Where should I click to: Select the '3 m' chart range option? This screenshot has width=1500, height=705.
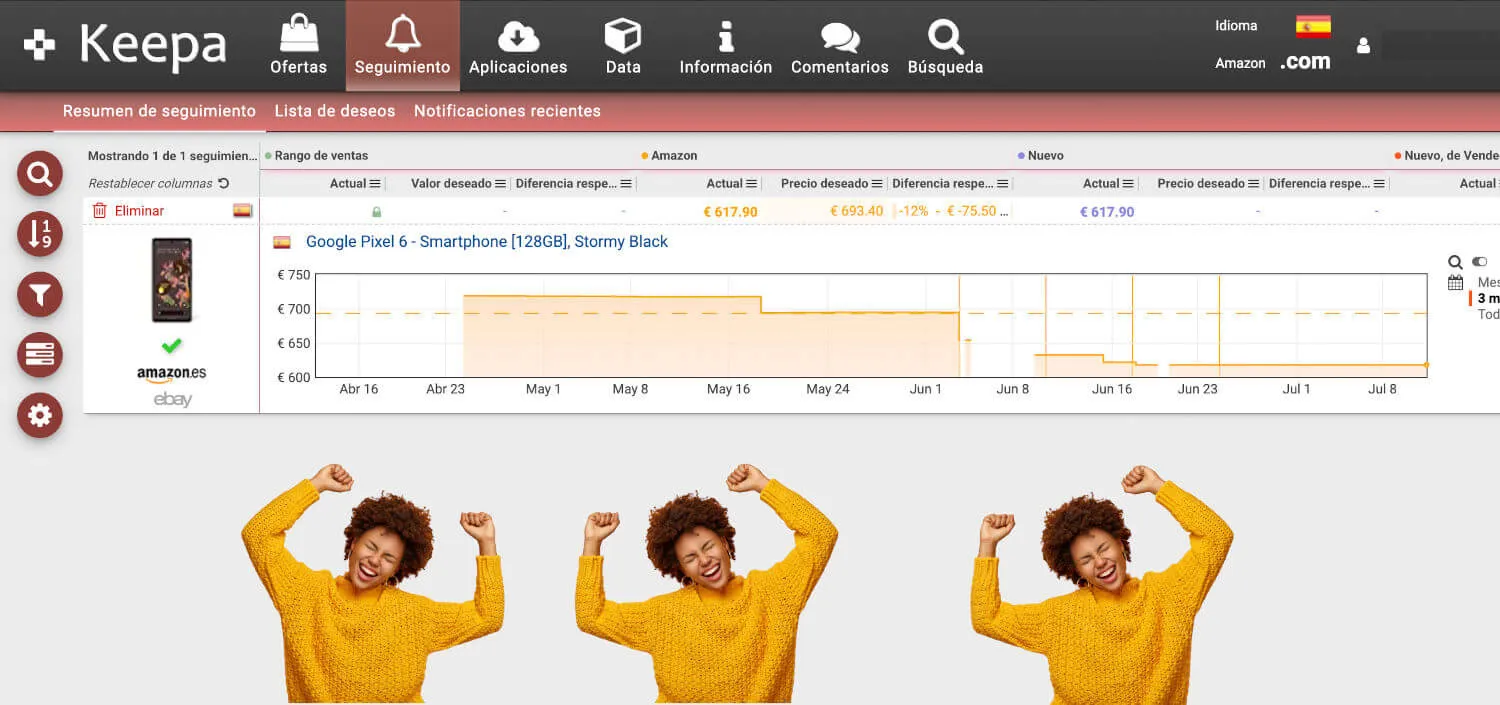coord(1488,299)
